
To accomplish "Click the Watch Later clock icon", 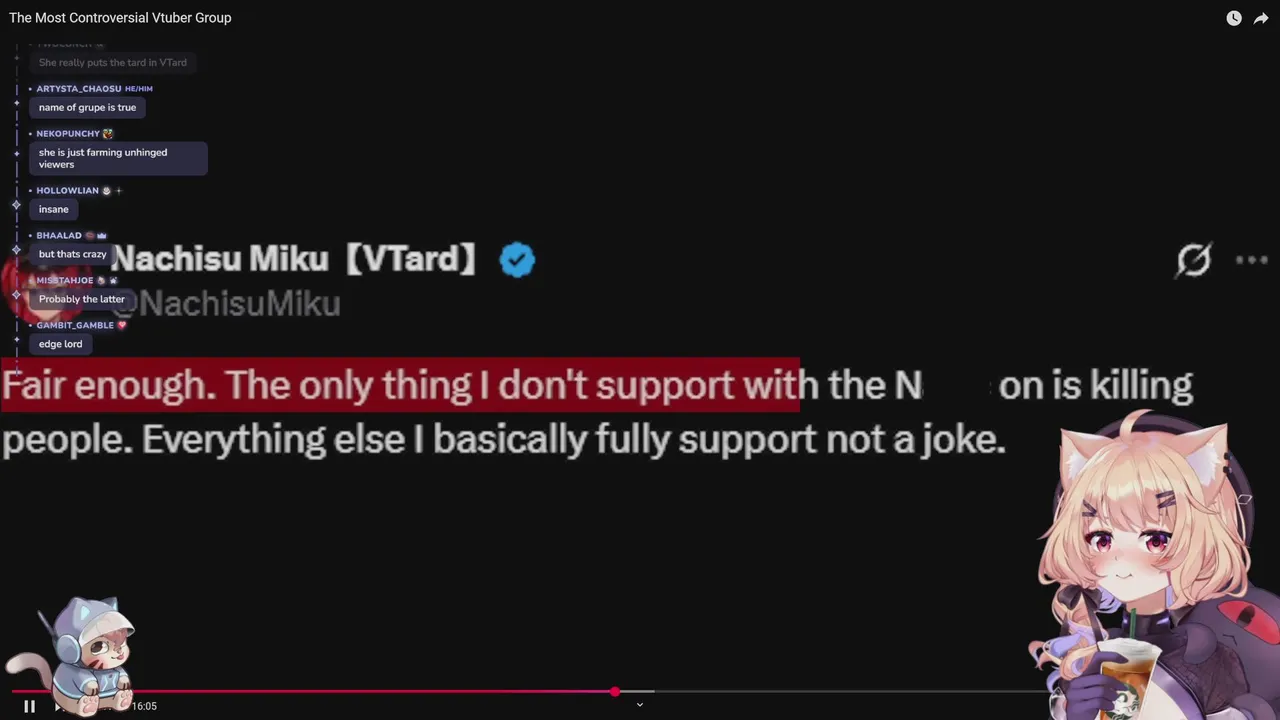I will click(x=1234, y=18).
